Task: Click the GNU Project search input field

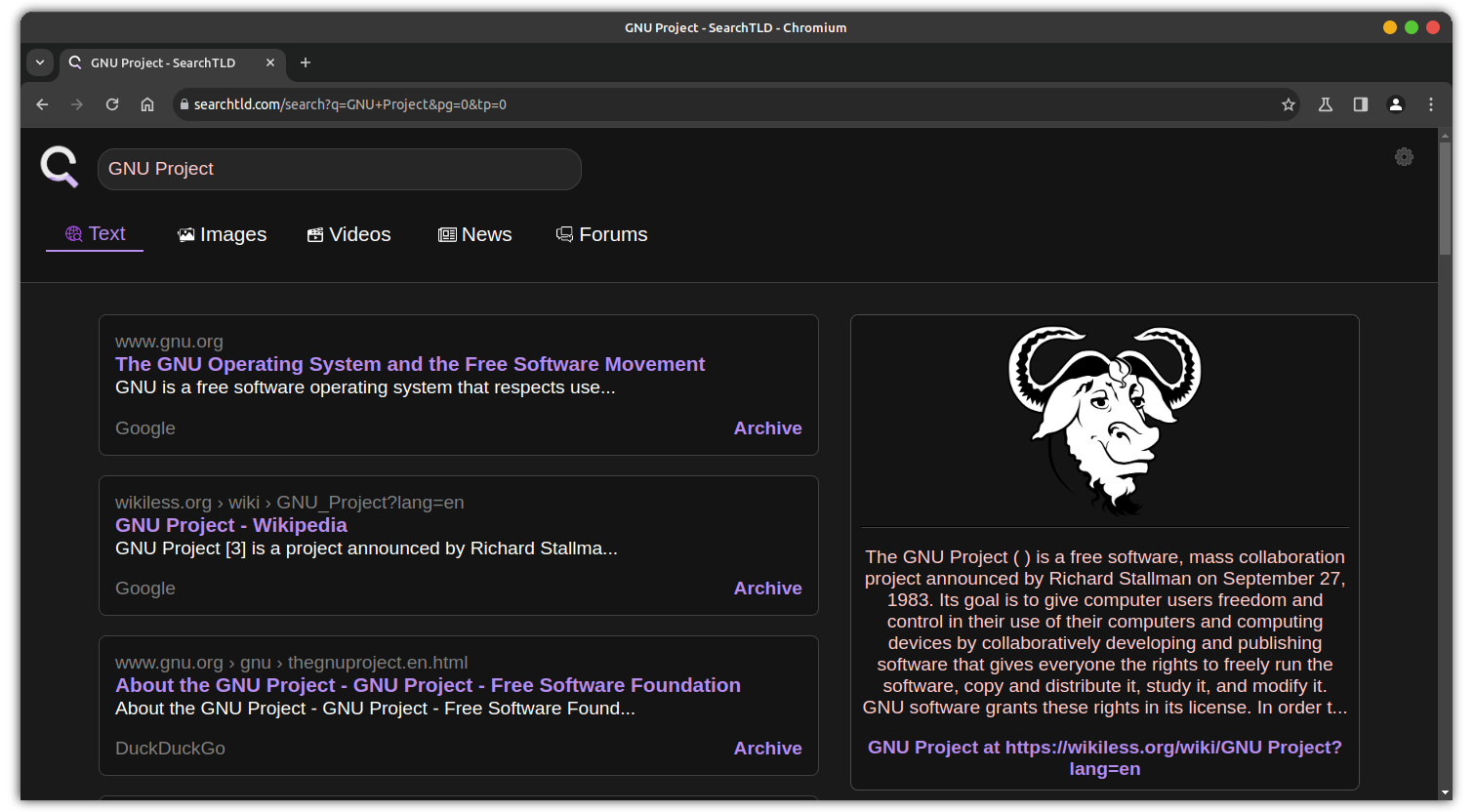Action: 339,169
